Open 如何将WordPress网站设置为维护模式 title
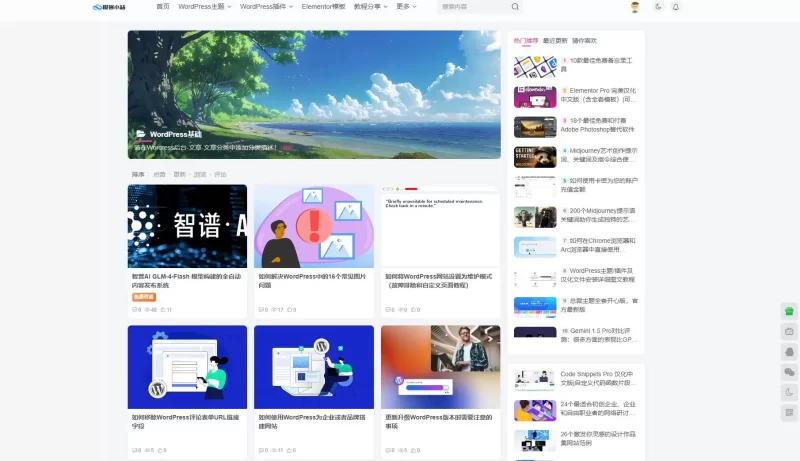 tap(438, 280)
